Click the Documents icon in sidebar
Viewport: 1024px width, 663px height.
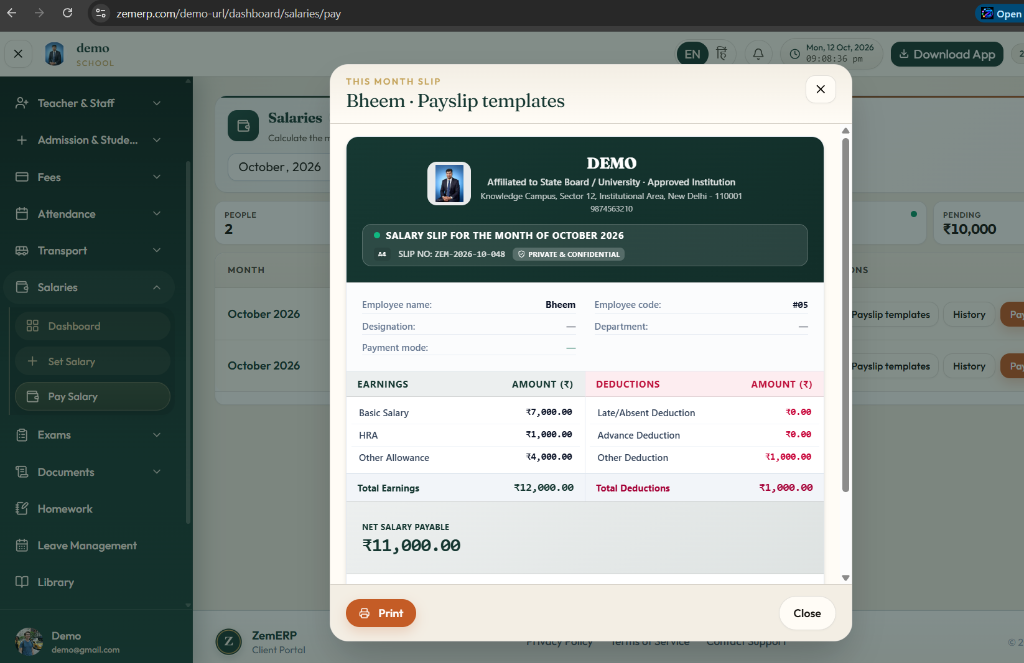point(22,472)
